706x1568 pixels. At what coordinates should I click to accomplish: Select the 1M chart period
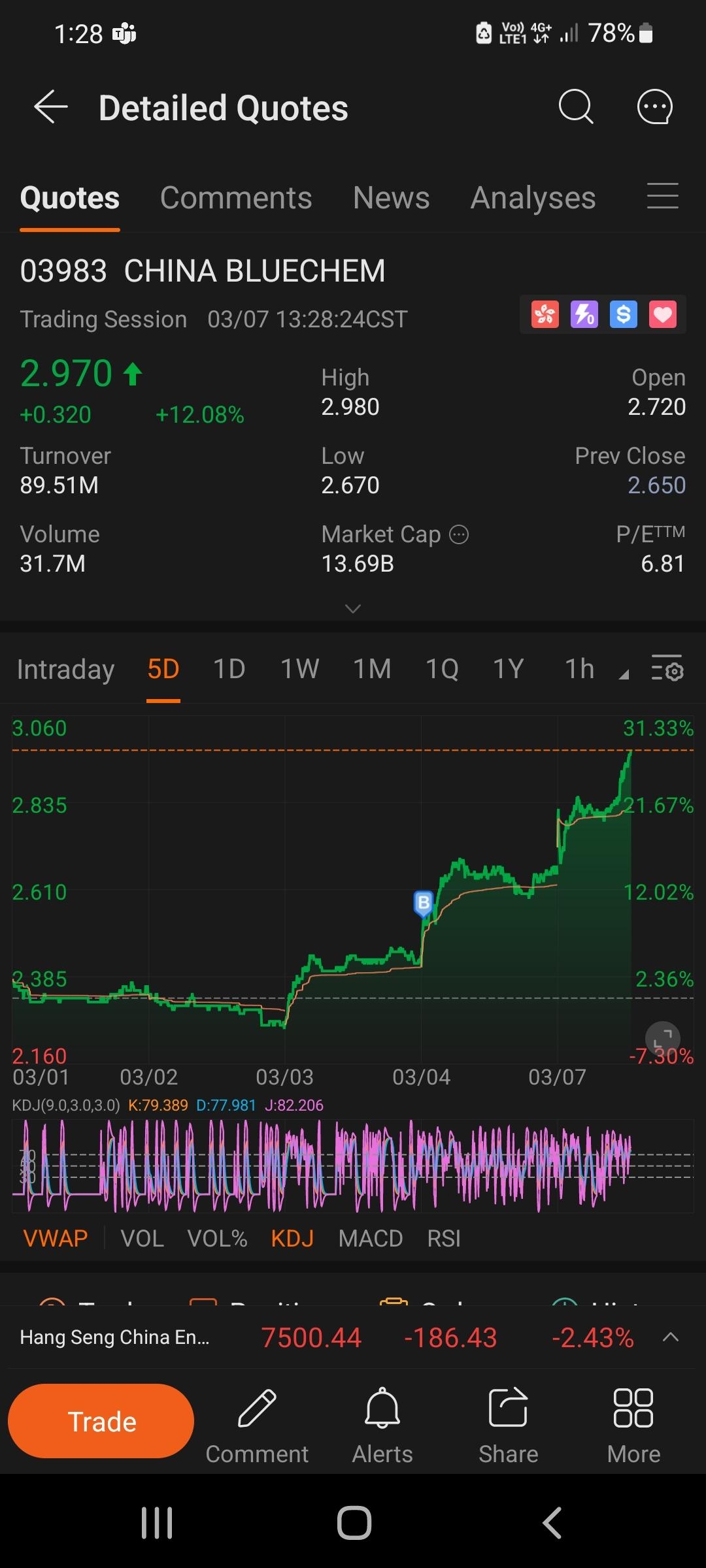coord(372,669)
